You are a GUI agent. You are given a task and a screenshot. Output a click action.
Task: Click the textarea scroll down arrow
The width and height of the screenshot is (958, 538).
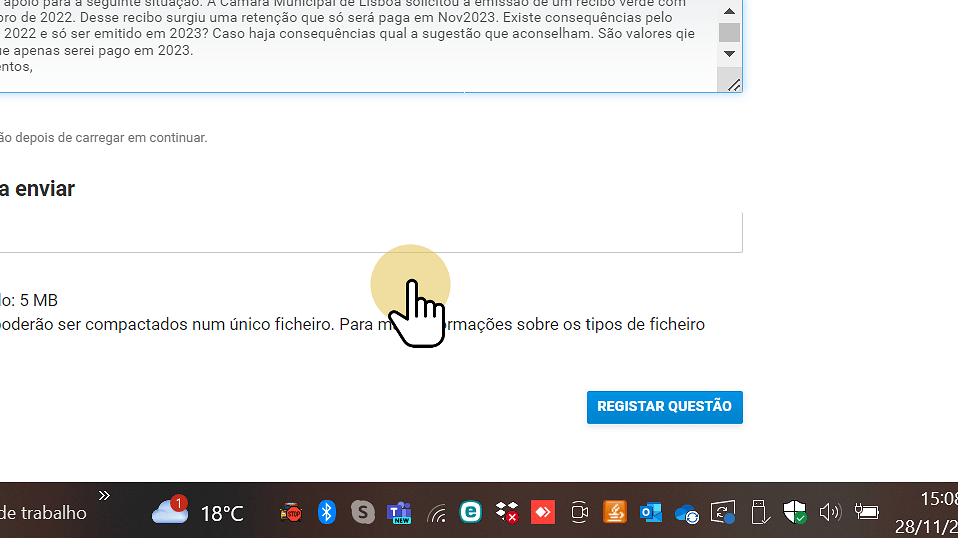point(729,54)
